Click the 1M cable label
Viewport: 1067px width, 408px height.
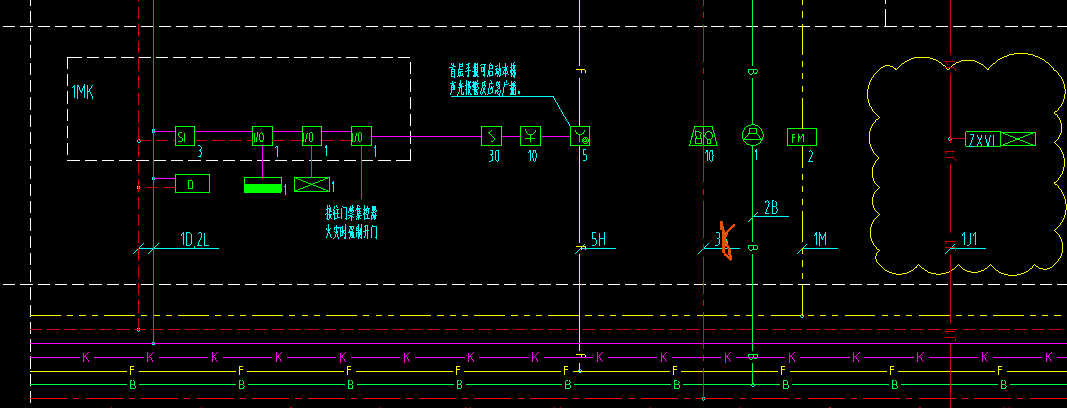820,239
